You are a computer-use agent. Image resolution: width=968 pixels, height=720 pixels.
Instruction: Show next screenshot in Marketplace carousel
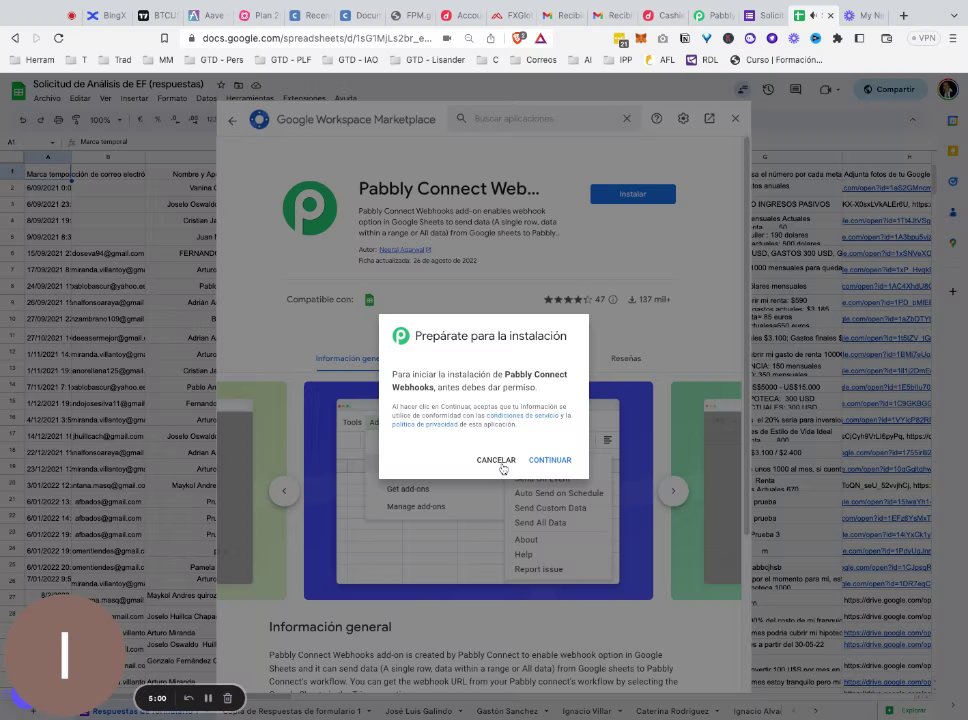coord(673,491)
